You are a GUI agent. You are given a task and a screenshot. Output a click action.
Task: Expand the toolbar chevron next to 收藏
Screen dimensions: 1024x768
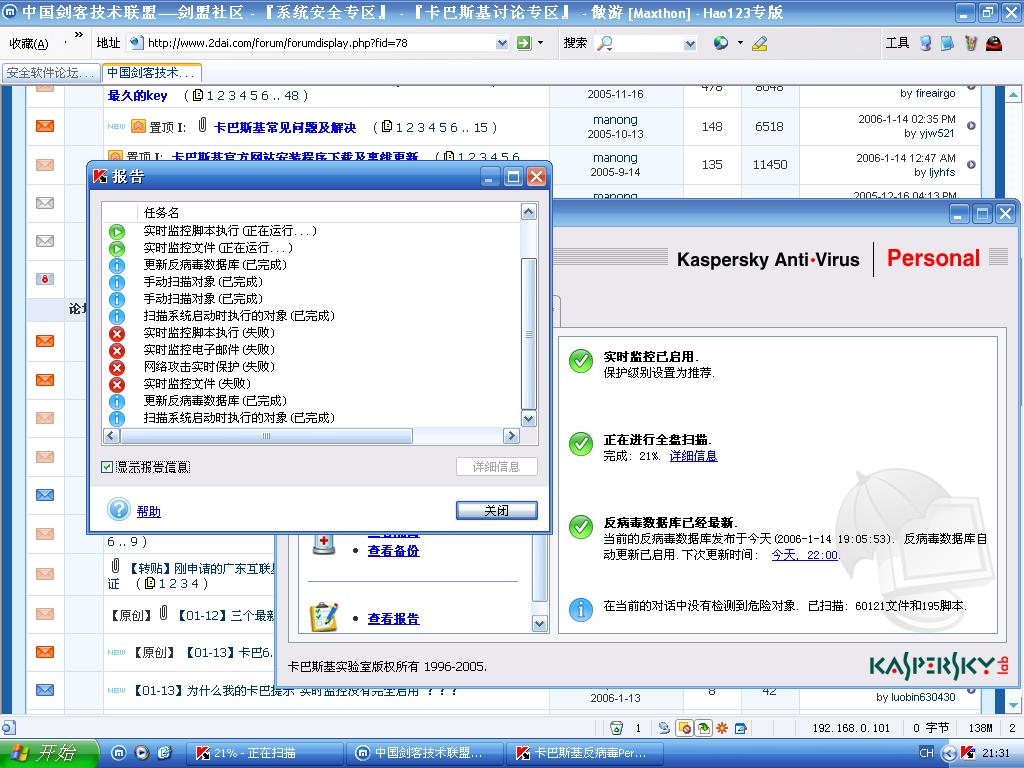[79, 35]
